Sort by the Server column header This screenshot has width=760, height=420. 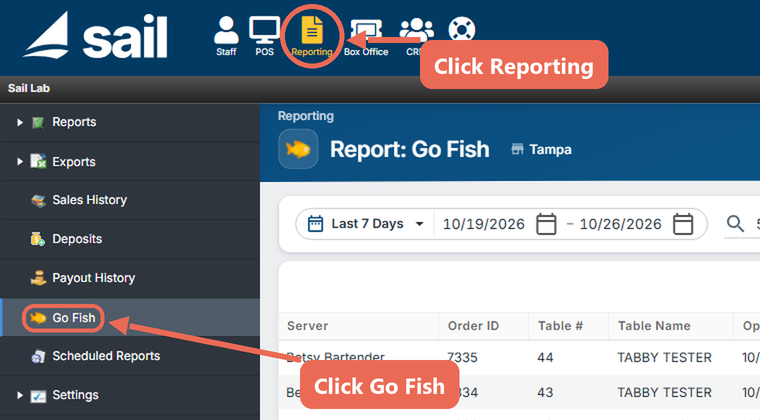307,326
